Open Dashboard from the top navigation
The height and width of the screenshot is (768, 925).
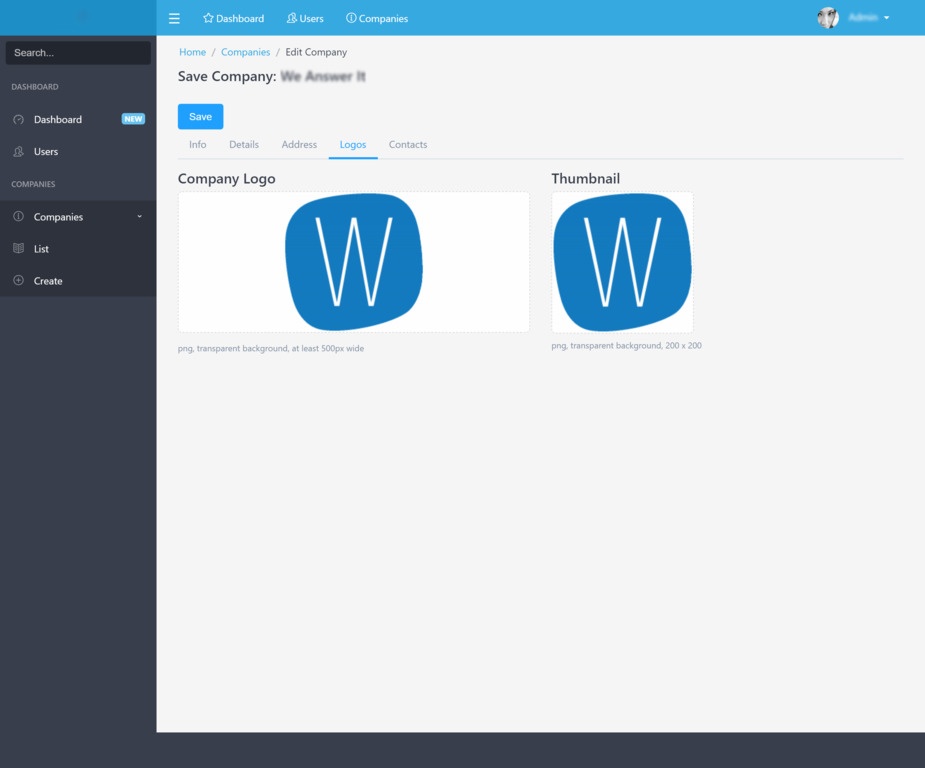click(234, 18)
